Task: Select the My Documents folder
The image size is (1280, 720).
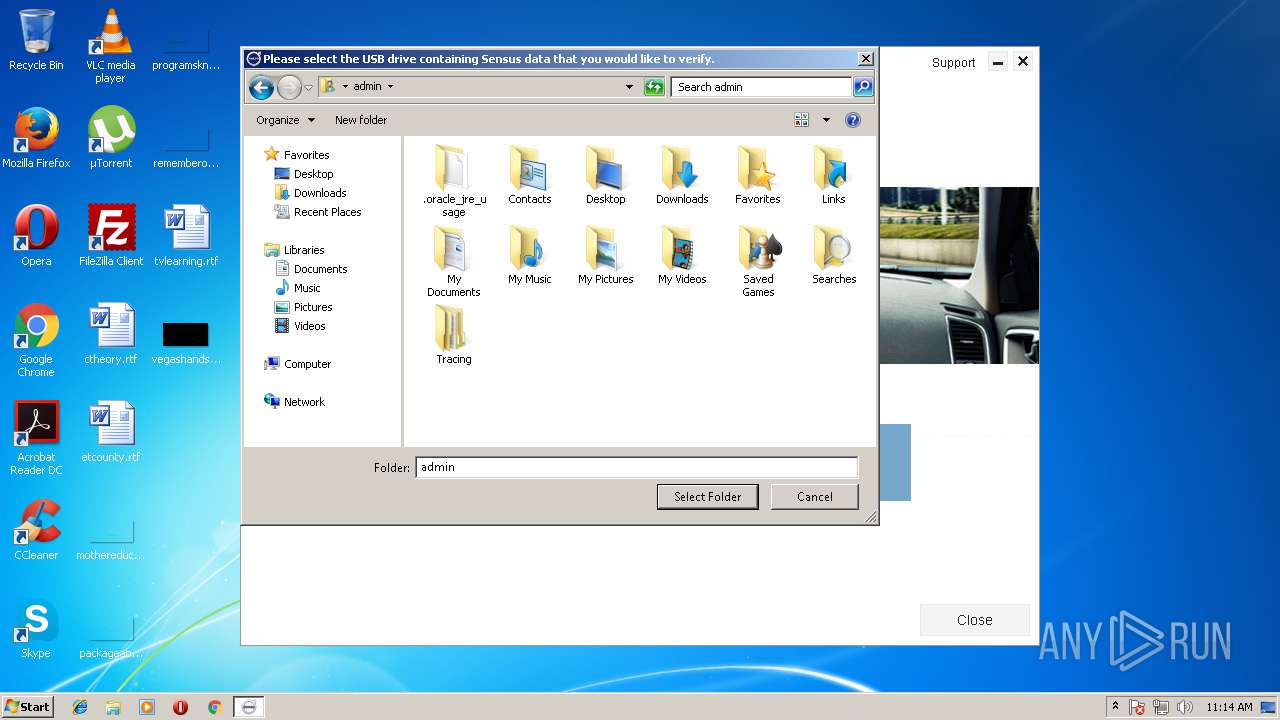Action: click(454, 261)
